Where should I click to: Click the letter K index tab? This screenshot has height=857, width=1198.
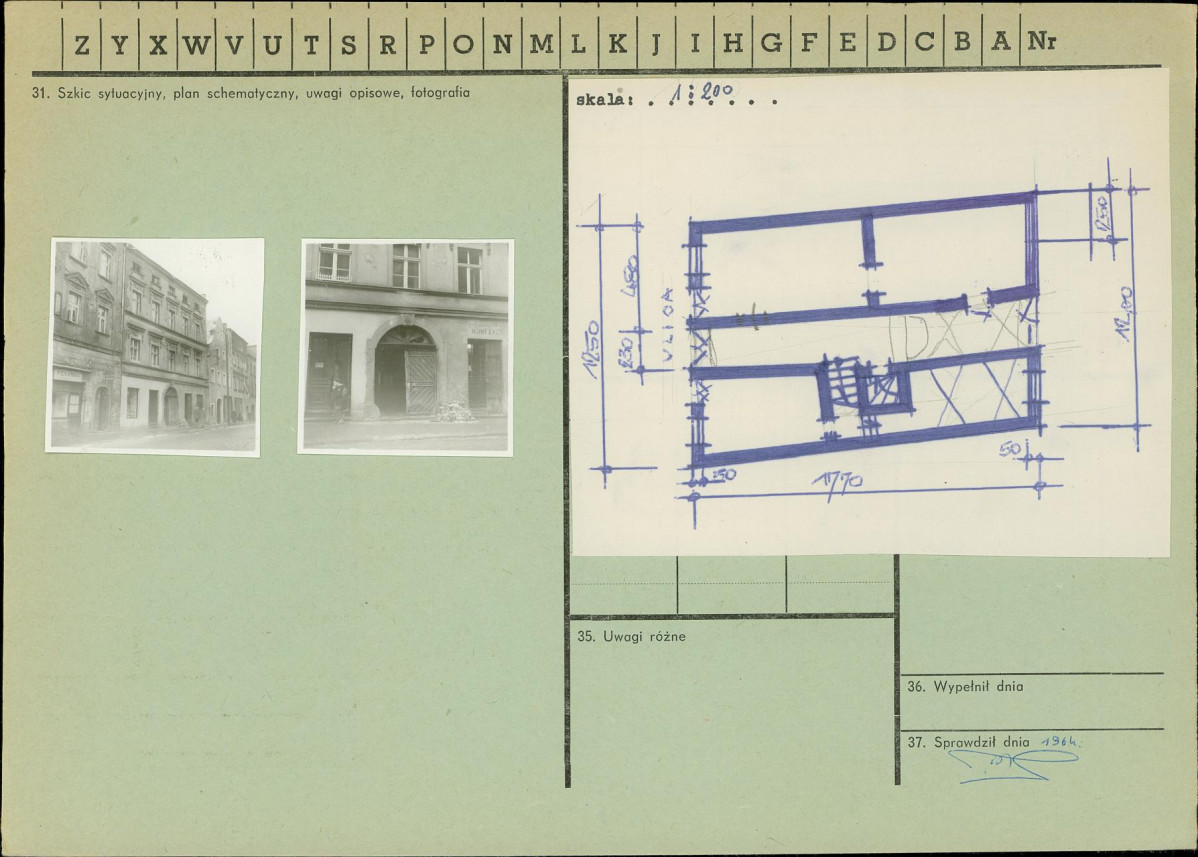click(617, 44)
